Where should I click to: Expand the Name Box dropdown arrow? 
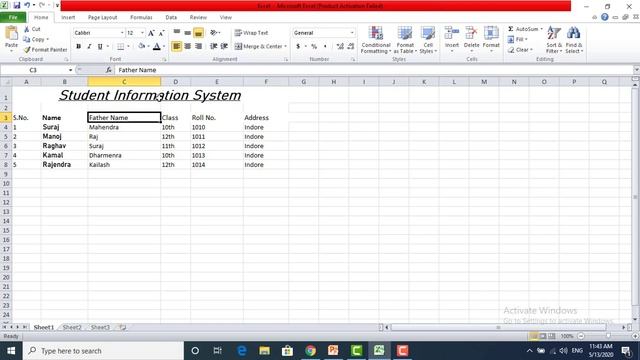click(x=70, y=70)
